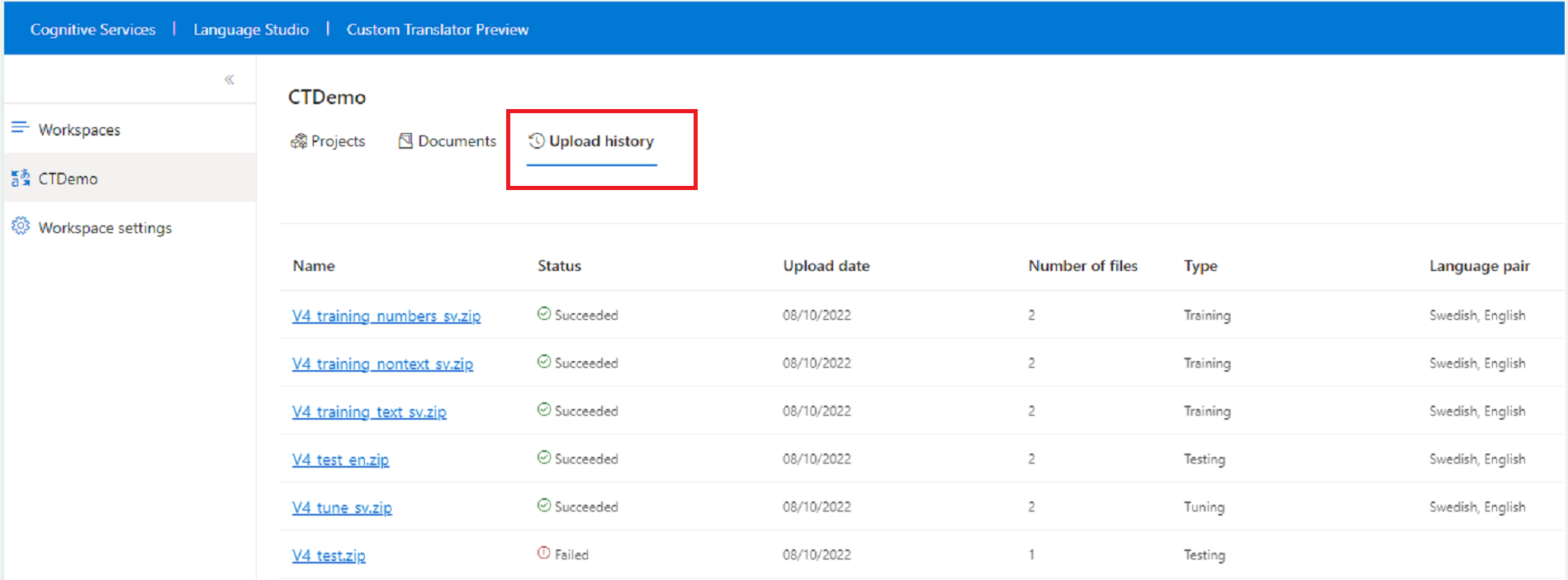Open V4_test_en.zip upload
The width and height of the screenshot is (1568, 580).
[x=340, y=459]
